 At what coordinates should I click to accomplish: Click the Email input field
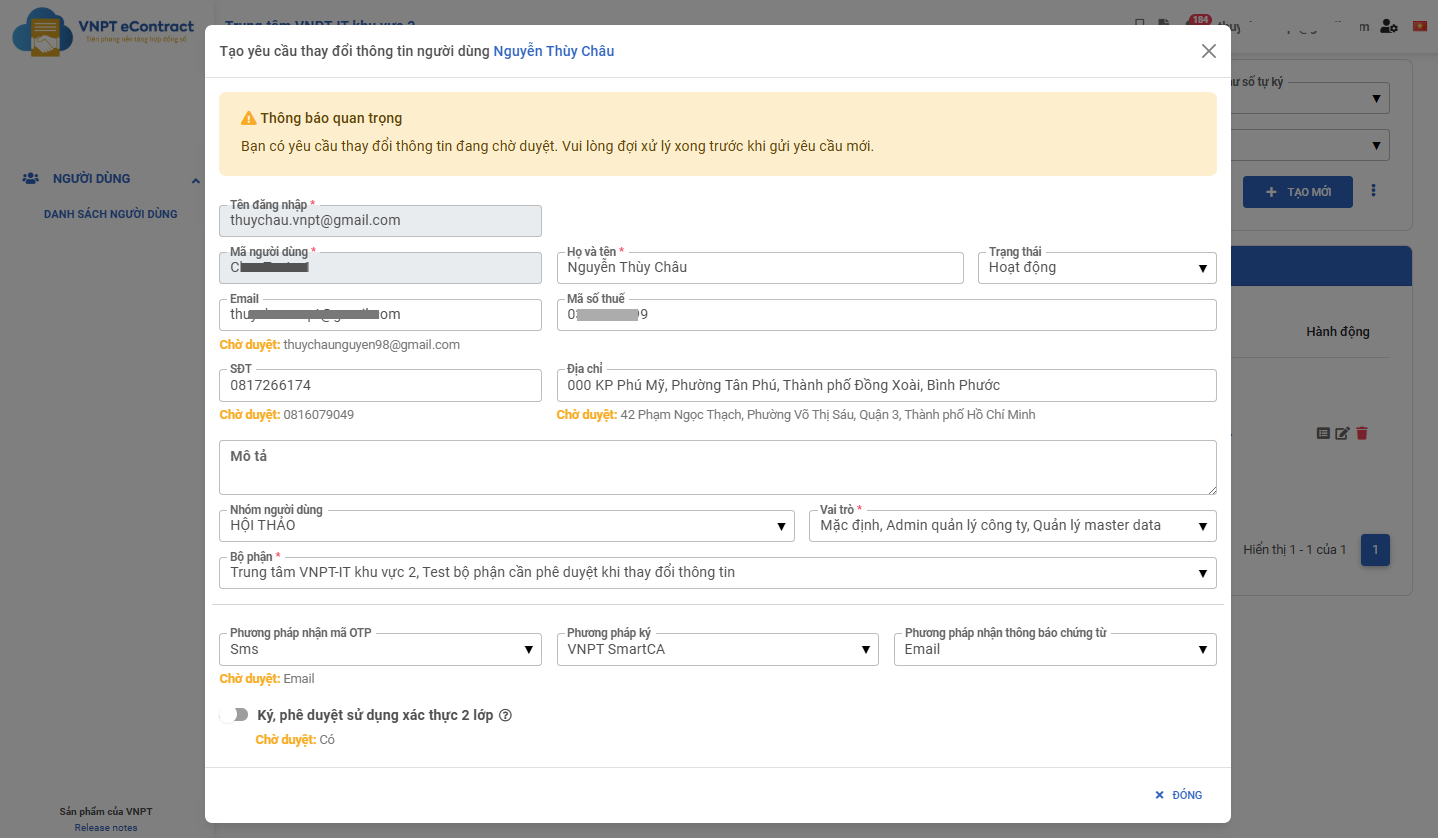pyautogui.click(x=380, y=314)
